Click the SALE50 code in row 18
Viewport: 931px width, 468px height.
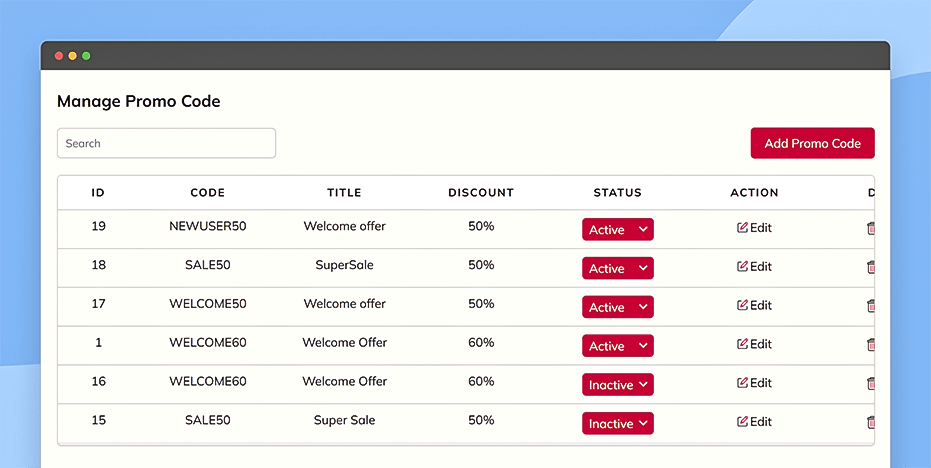(x=208, y=265)
